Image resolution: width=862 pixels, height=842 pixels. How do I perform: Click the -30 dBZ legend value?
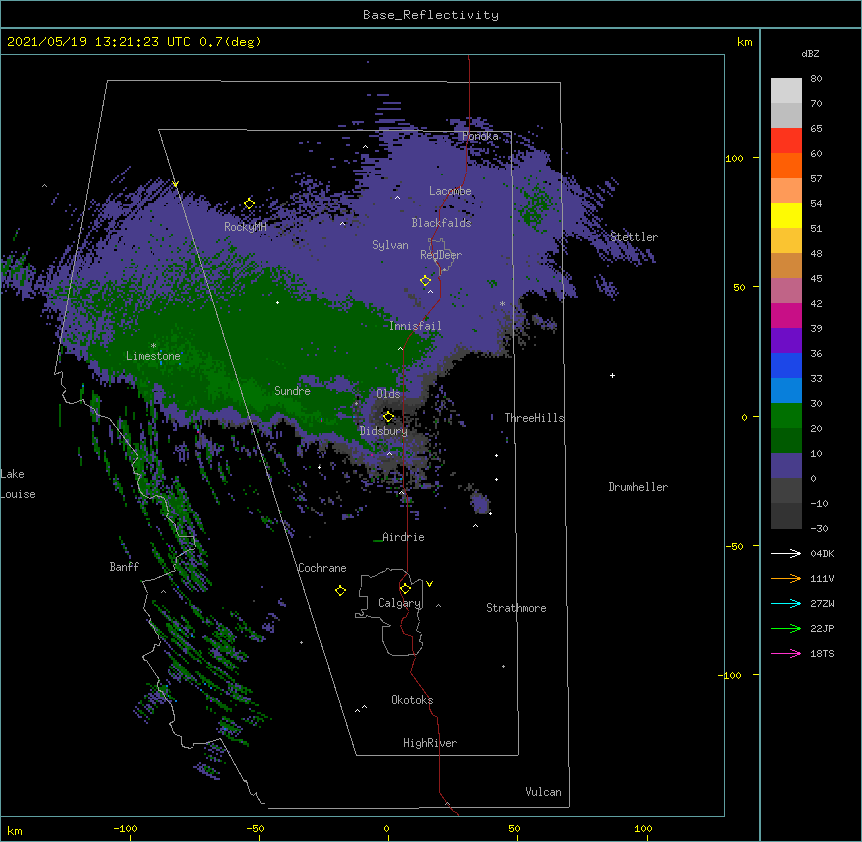point(819,528)
